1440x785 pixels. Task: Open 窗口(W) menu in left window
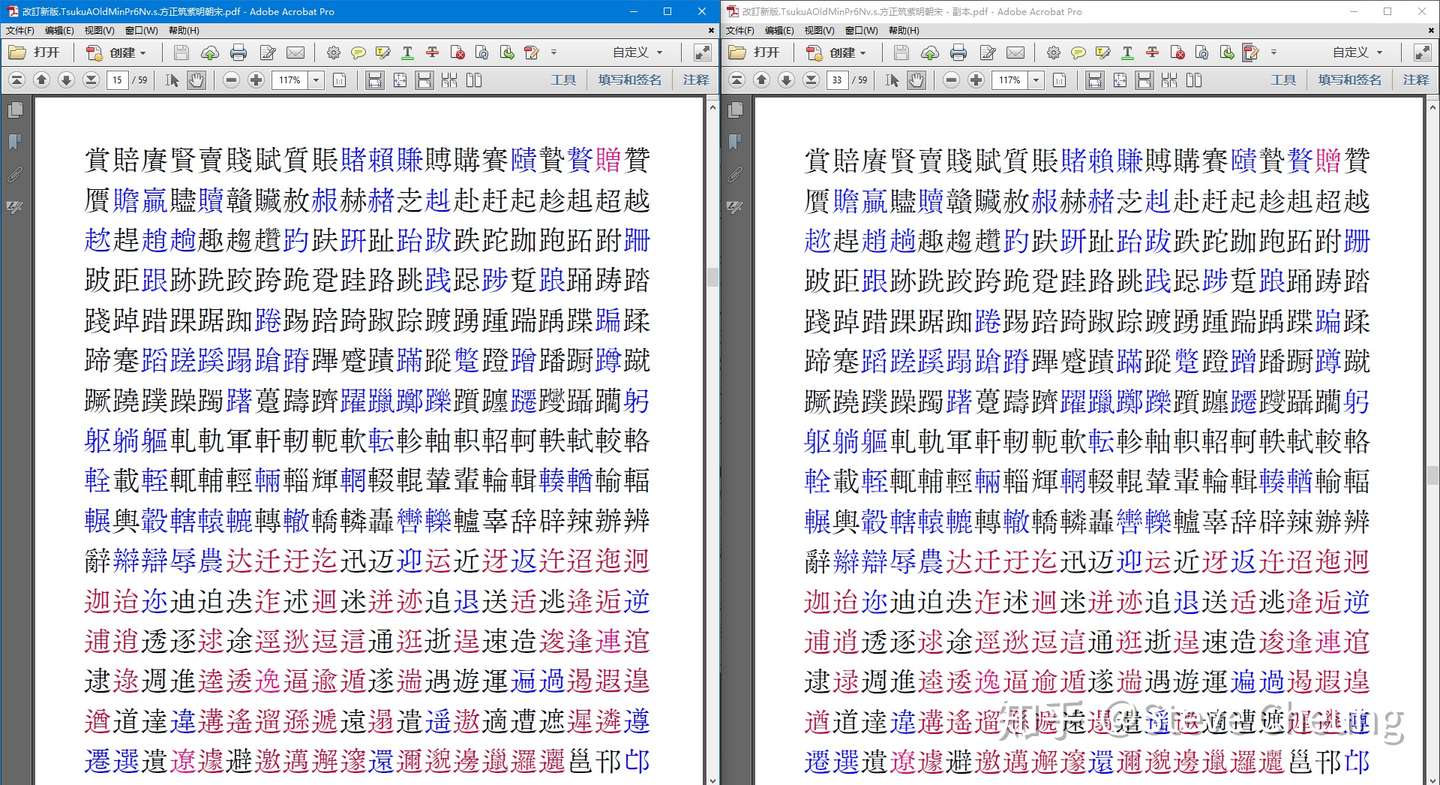(139, 31)
